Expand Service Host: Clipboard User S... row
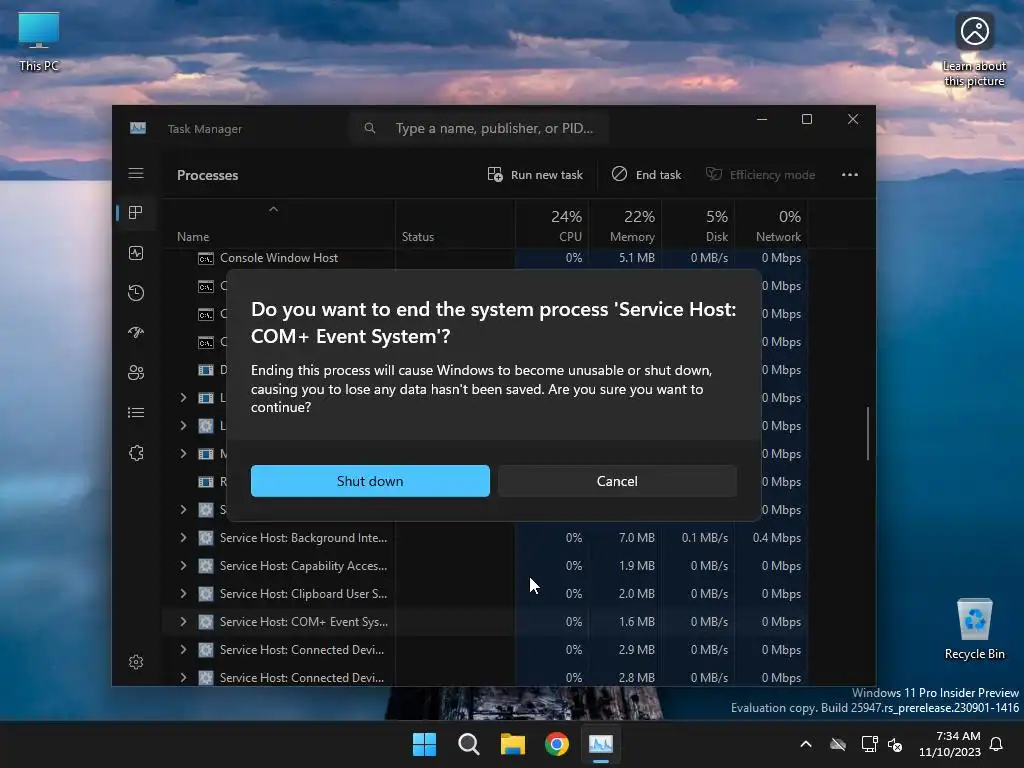The width and height of the screenshot is (1024, 768). (184, 594)
